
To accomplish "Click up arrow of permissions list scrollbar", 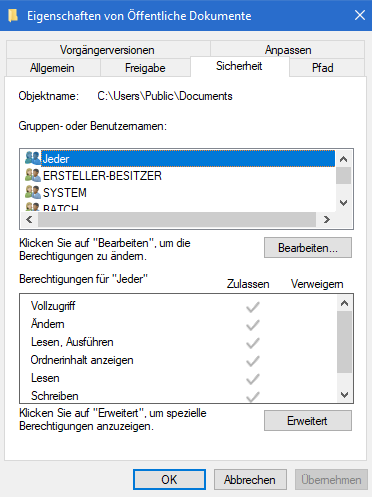I will [344, 303].
